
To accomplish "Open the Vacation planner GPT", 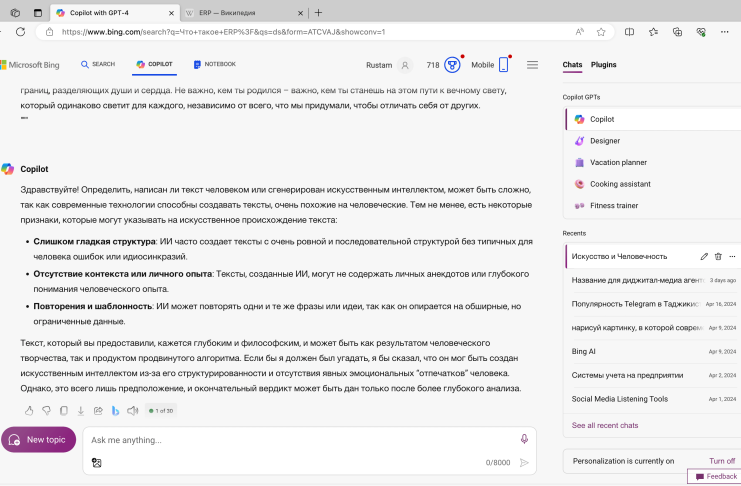I will [653, 162].
